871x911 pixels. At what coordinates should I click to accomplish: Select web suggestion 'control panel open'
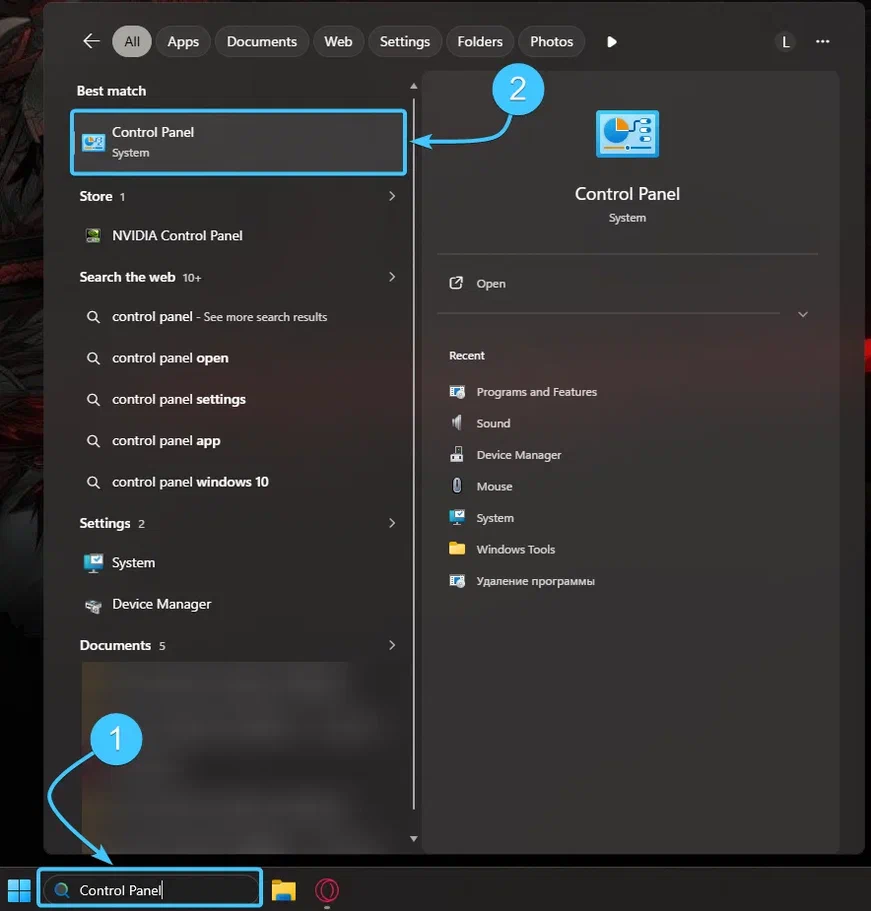pyautogui.click(x=238, y=358)
